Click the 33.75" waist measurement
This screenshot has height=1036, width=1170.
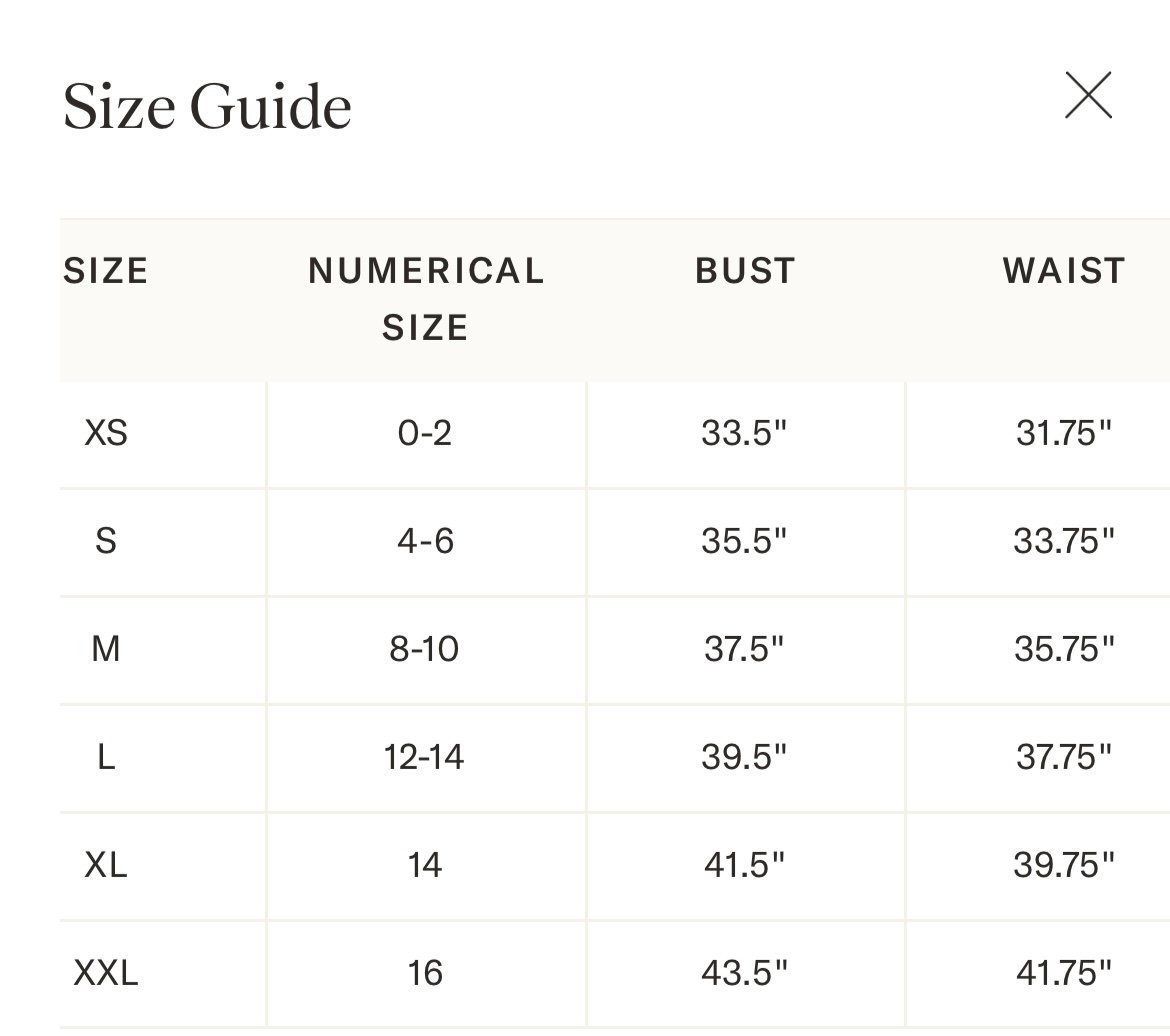tap(1064, 540)
